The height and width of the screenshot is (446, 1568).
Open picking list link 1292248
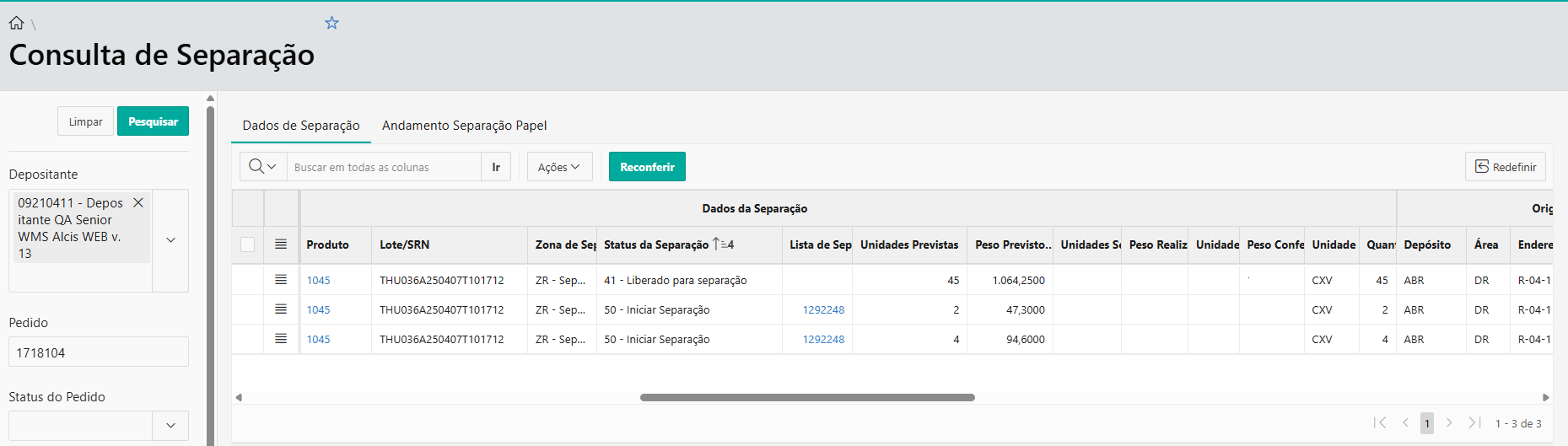click(x=823, y=309)
